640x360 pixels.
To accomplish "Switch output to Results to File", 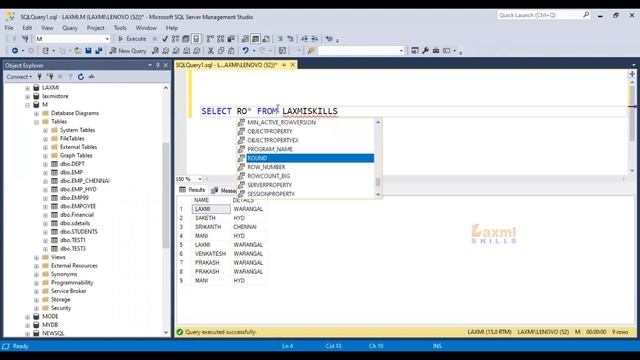I will pos(266,39).
